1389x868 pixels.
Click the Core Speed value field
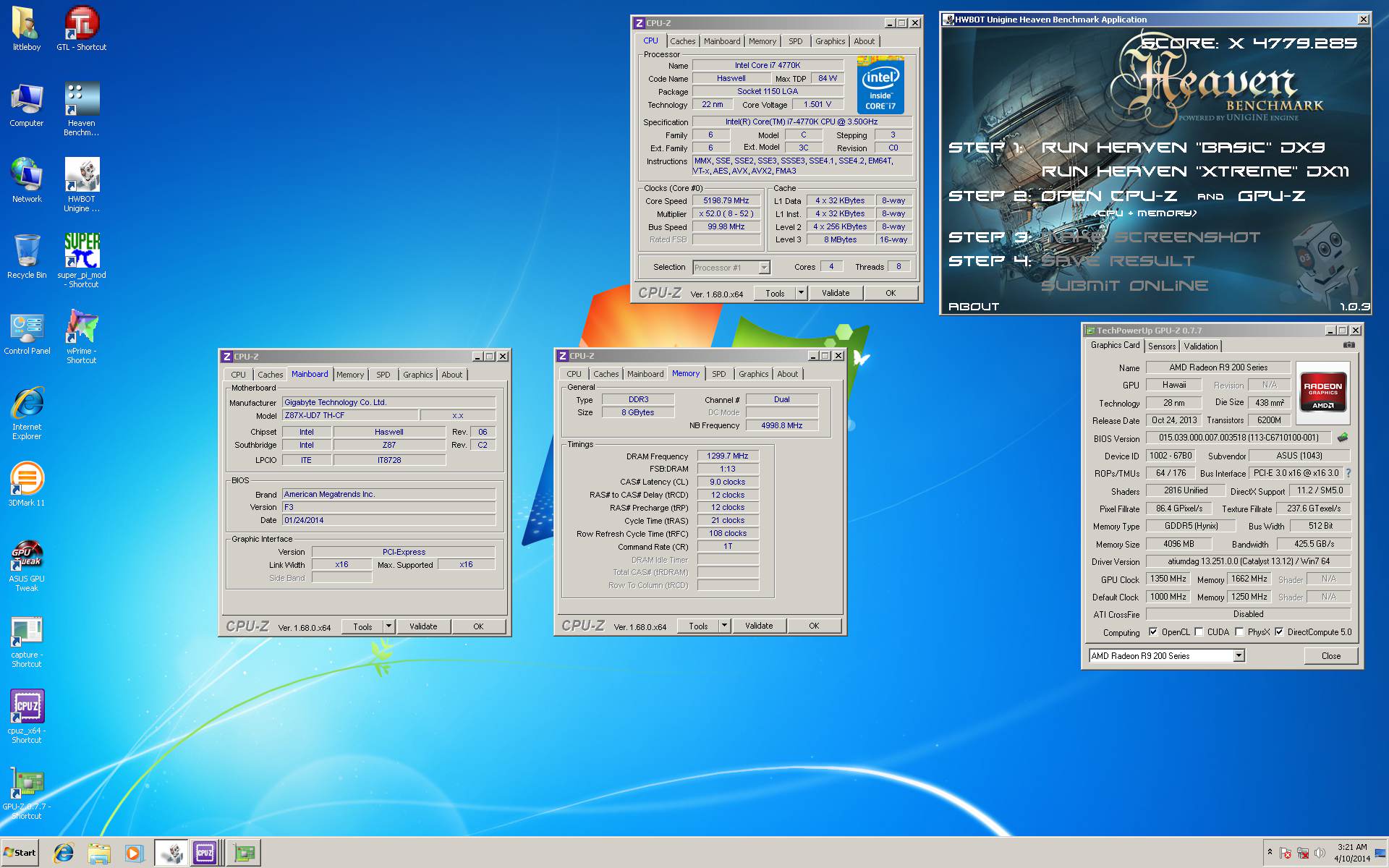pos(726,200)
